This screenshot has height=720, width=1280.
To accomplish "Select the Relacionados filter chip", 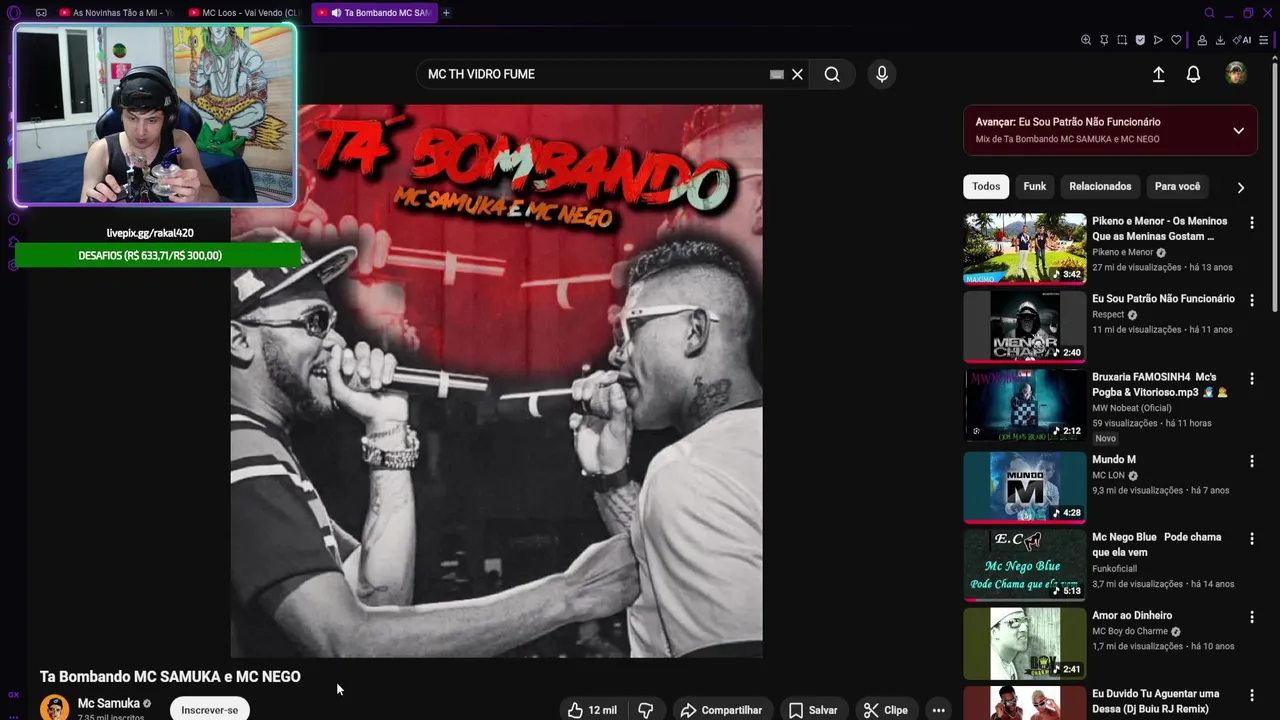I will (x=1100, y=186).
